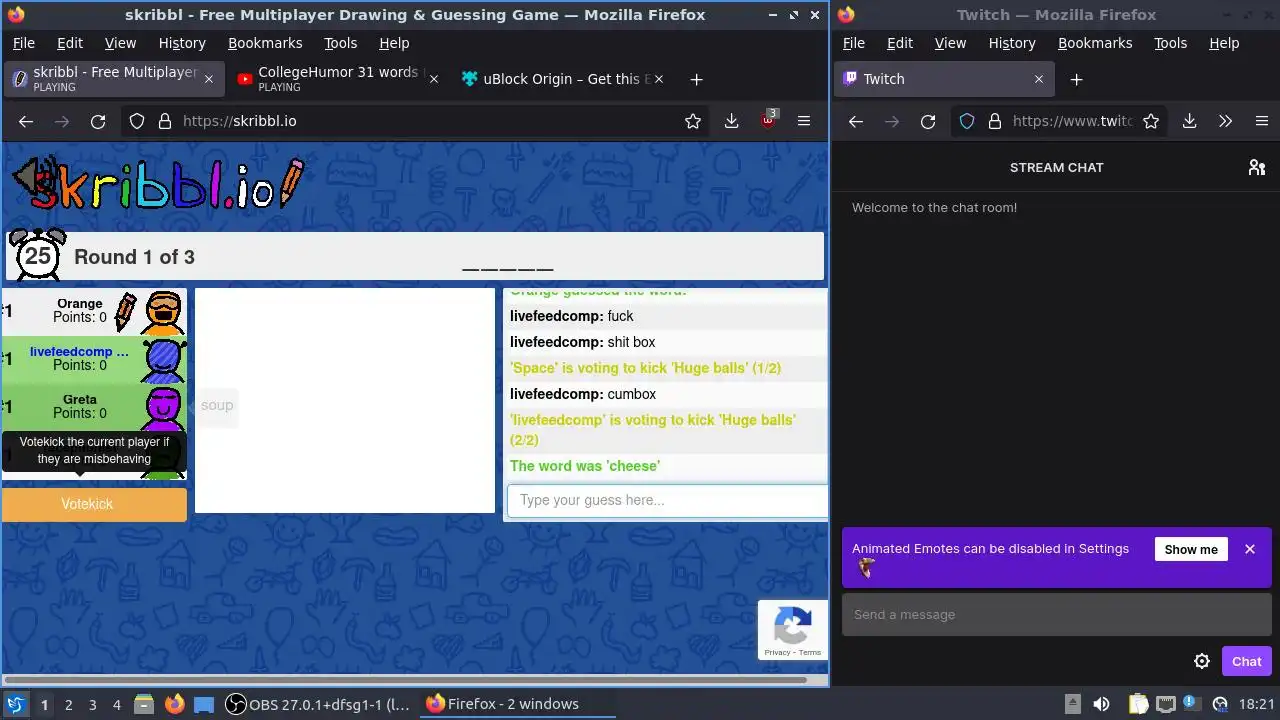Close the uBlock Origin tab
This screenshot has height=720, width=1280.
[659, 79]
